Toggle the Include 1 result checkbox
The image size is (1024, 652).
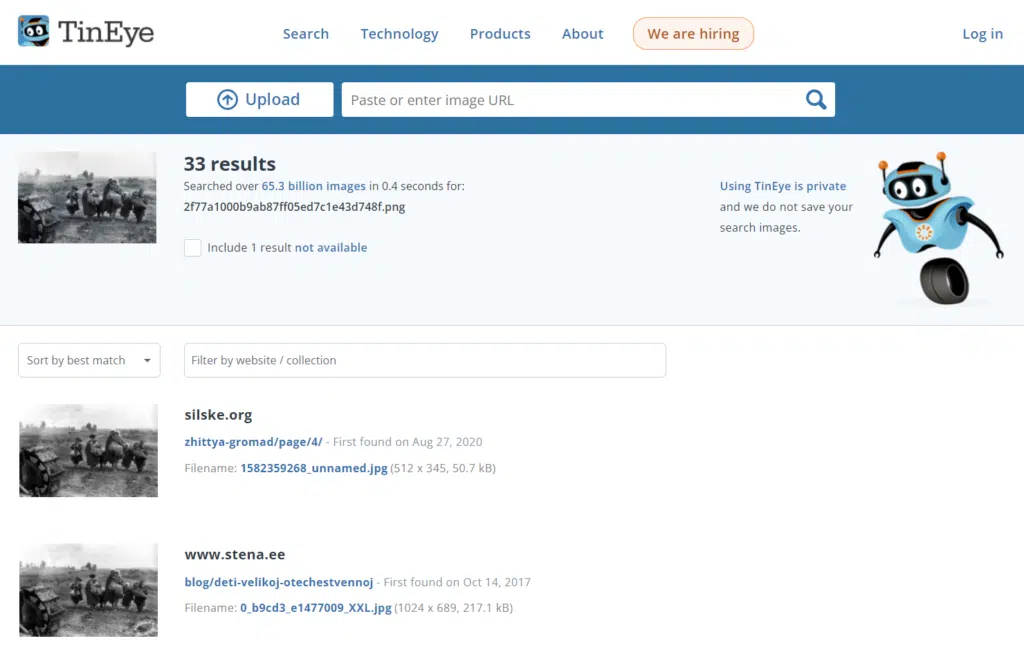pos(193,248)
